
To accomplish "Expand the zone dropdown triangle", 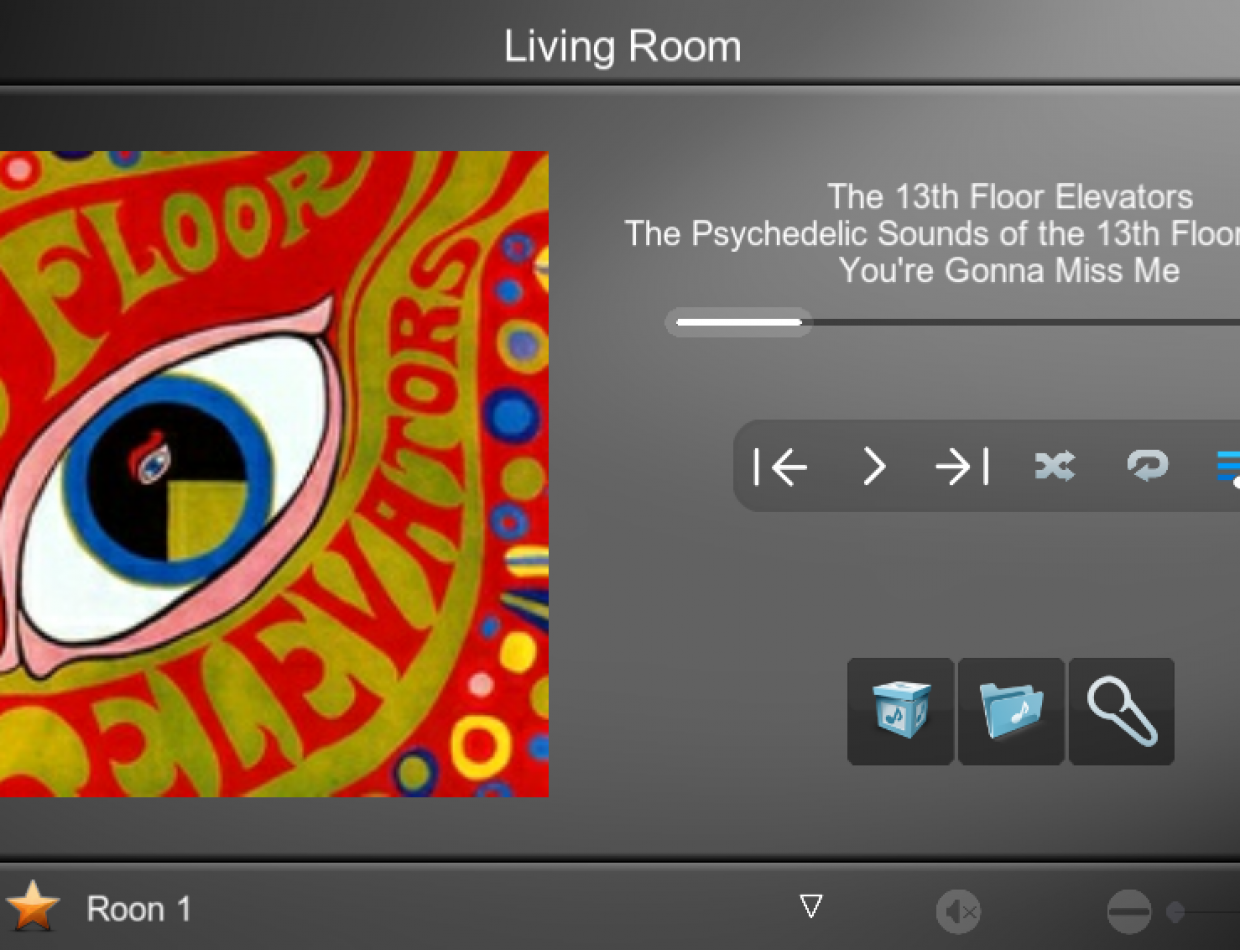I will point(811,907).
